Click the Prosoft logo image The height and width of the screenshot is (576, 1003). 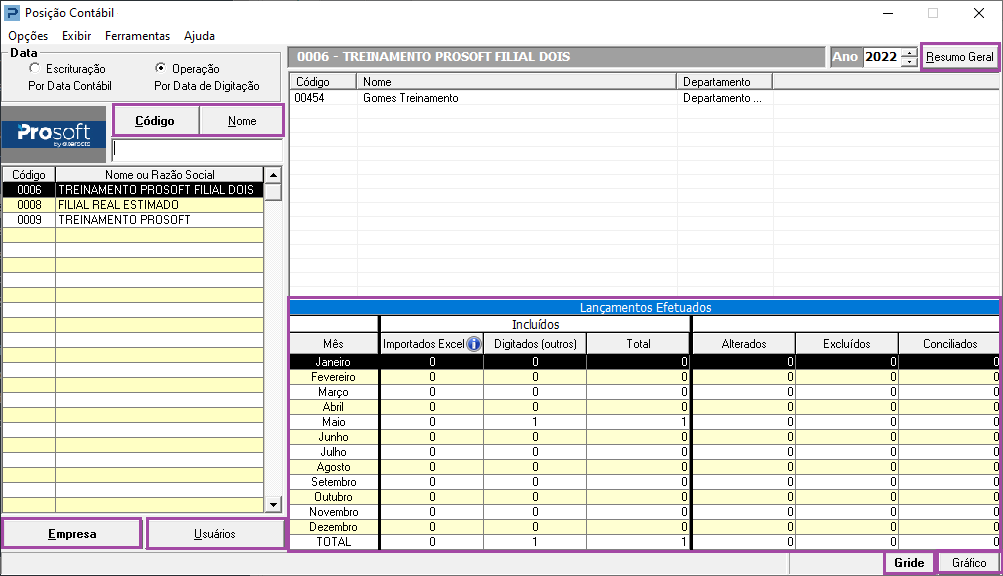(54, 134)
